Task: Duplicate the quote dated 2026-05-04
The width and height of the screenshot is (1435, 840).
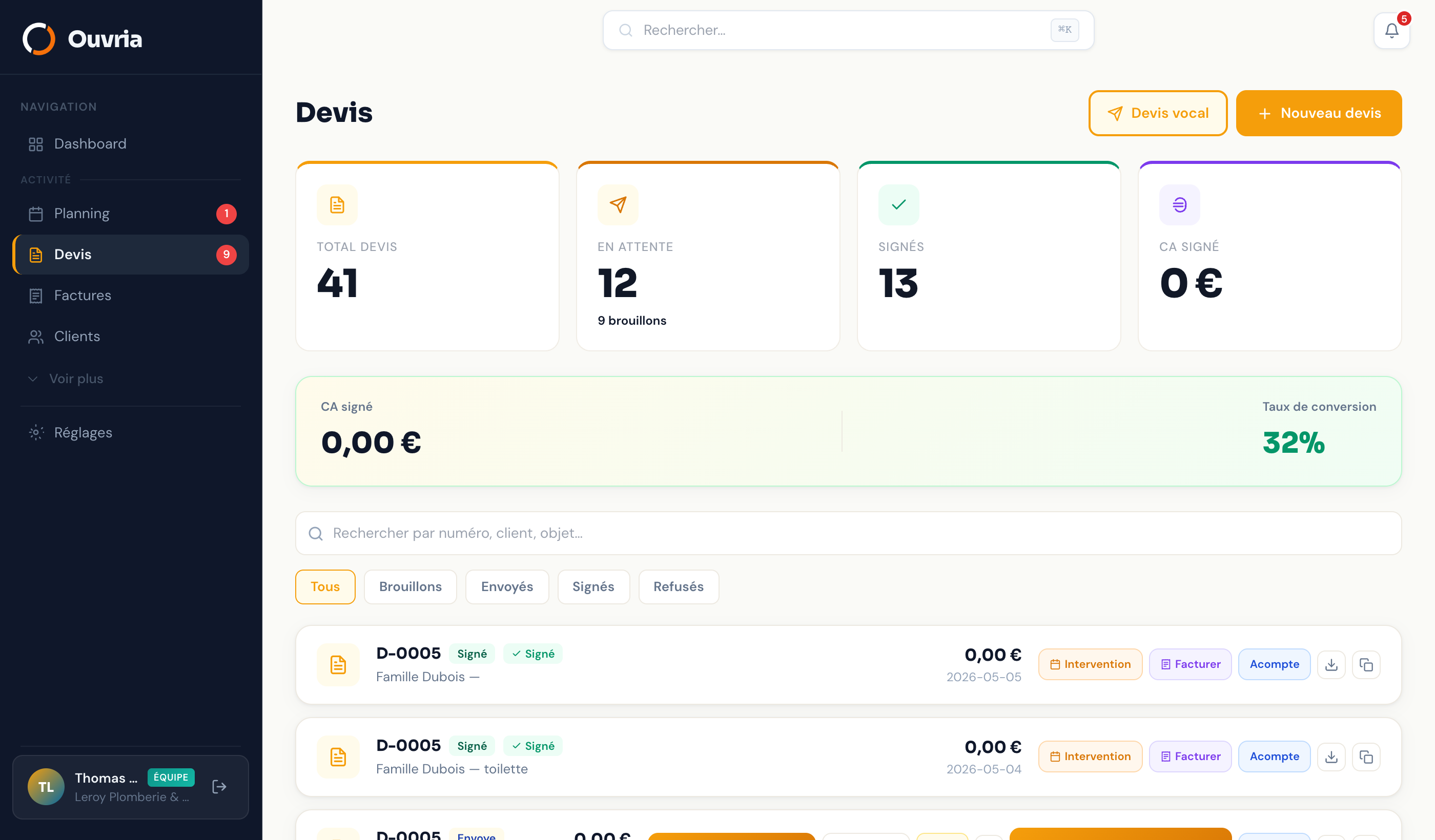Action: click(1365, 757)
